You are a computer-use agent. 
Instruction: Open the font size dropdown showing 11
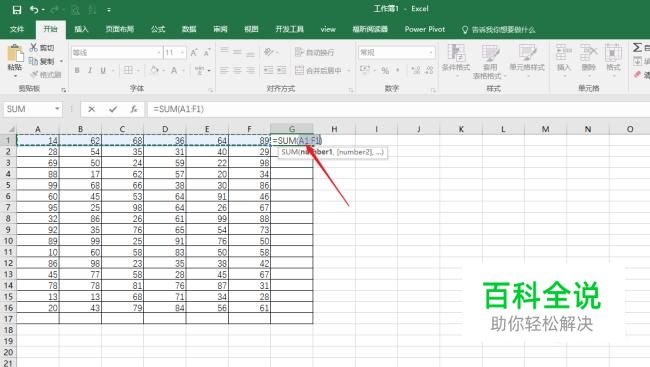point(182,53)
